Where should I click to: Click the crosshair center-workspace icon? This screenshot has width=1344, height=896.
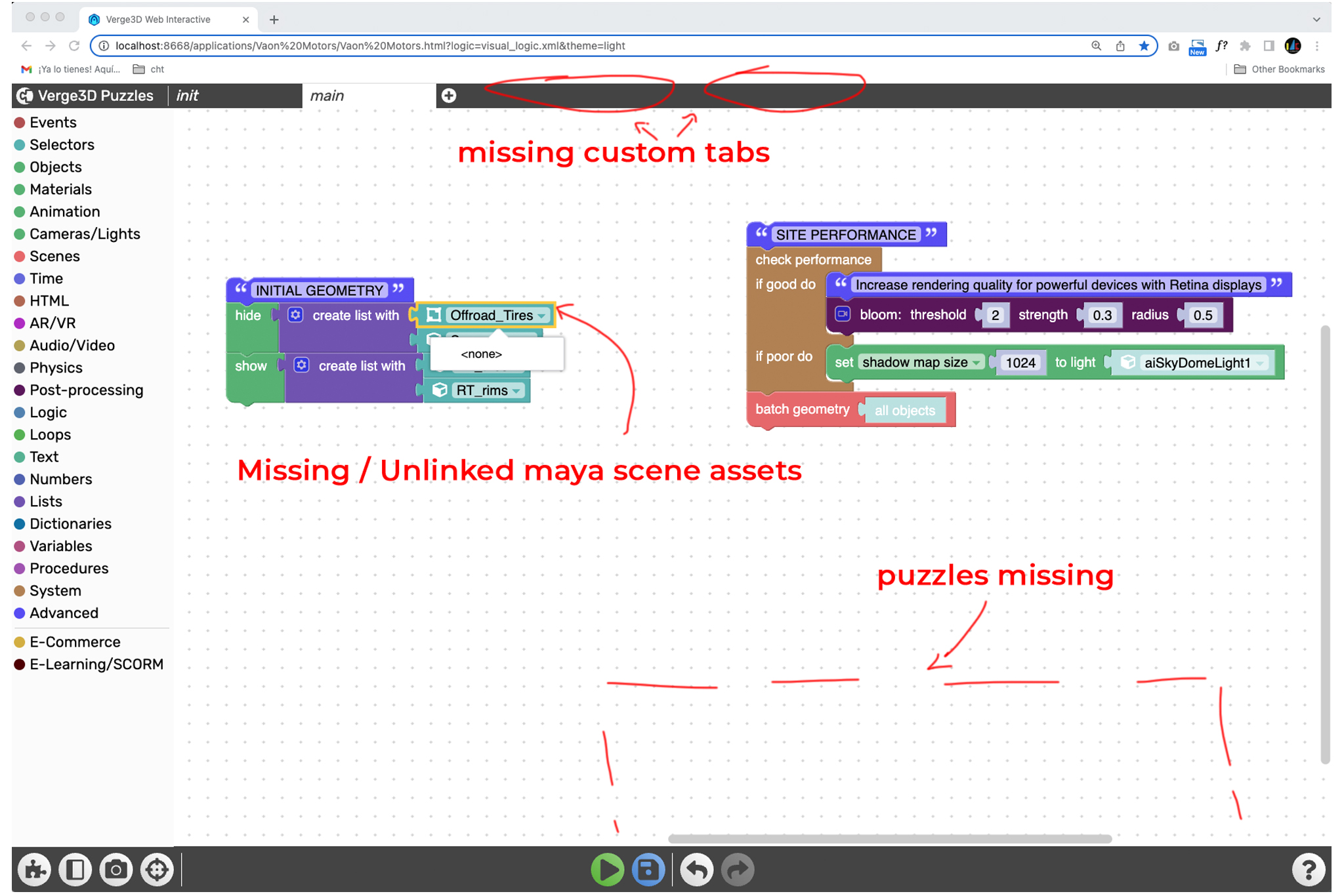tap(157, 870)
